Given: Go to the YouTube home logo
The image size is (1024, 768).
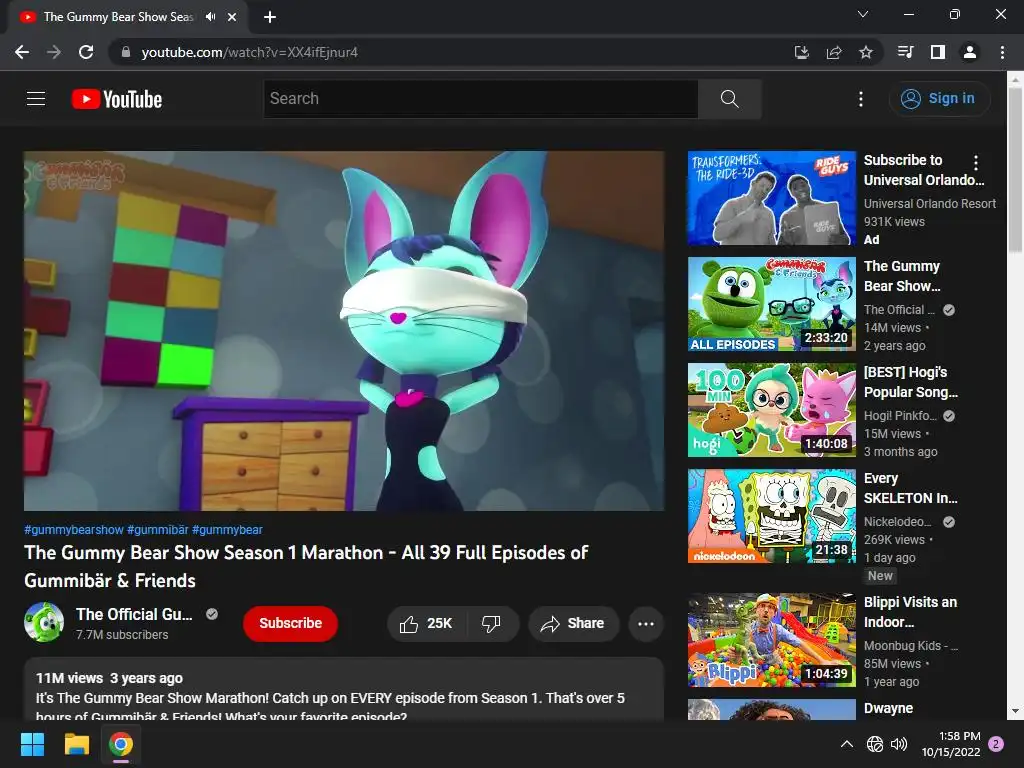Looking at the screenshot, I should click(117, 99).
